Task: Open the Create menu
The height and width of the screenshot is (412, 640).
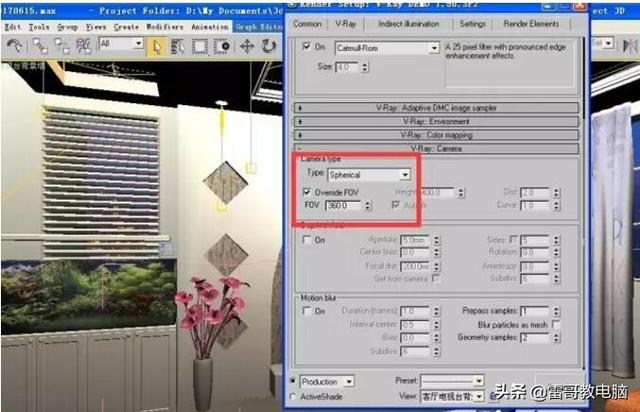Action: pyautogui.click(x=126, y=27)
